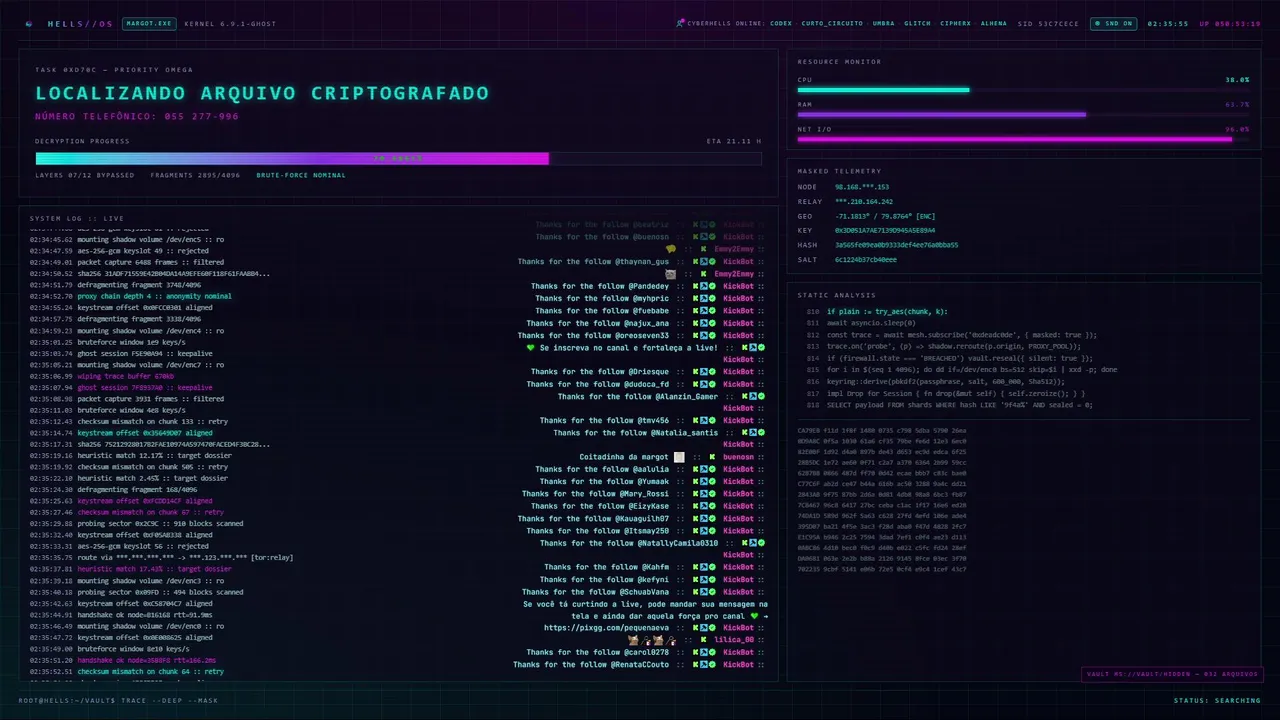Click the NET I/O usage bar
Screen dimensions: 1280x720
click(1023, 139)
